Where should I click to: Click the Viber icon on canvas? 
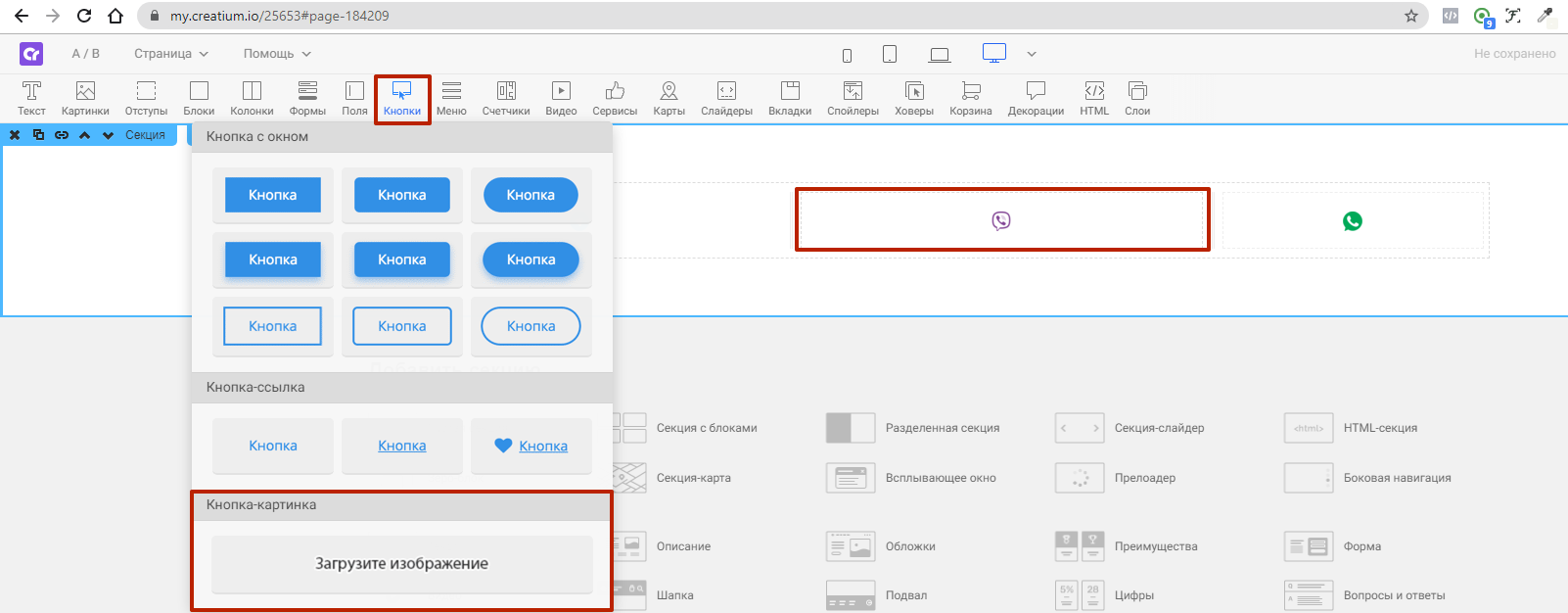(x=1001, y=220)
